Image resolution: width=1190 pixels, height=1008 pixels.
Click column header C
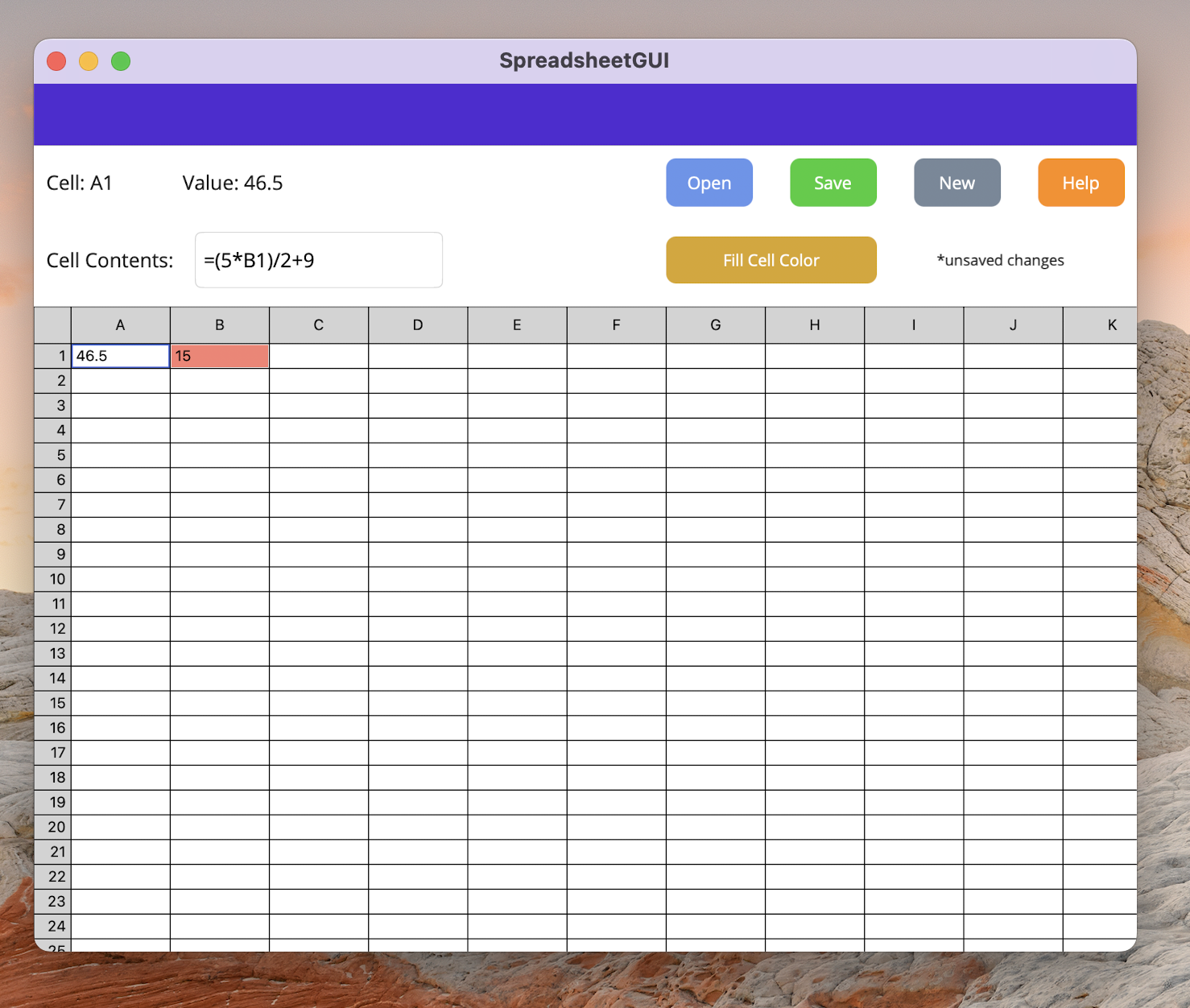[x=319, y=325]
